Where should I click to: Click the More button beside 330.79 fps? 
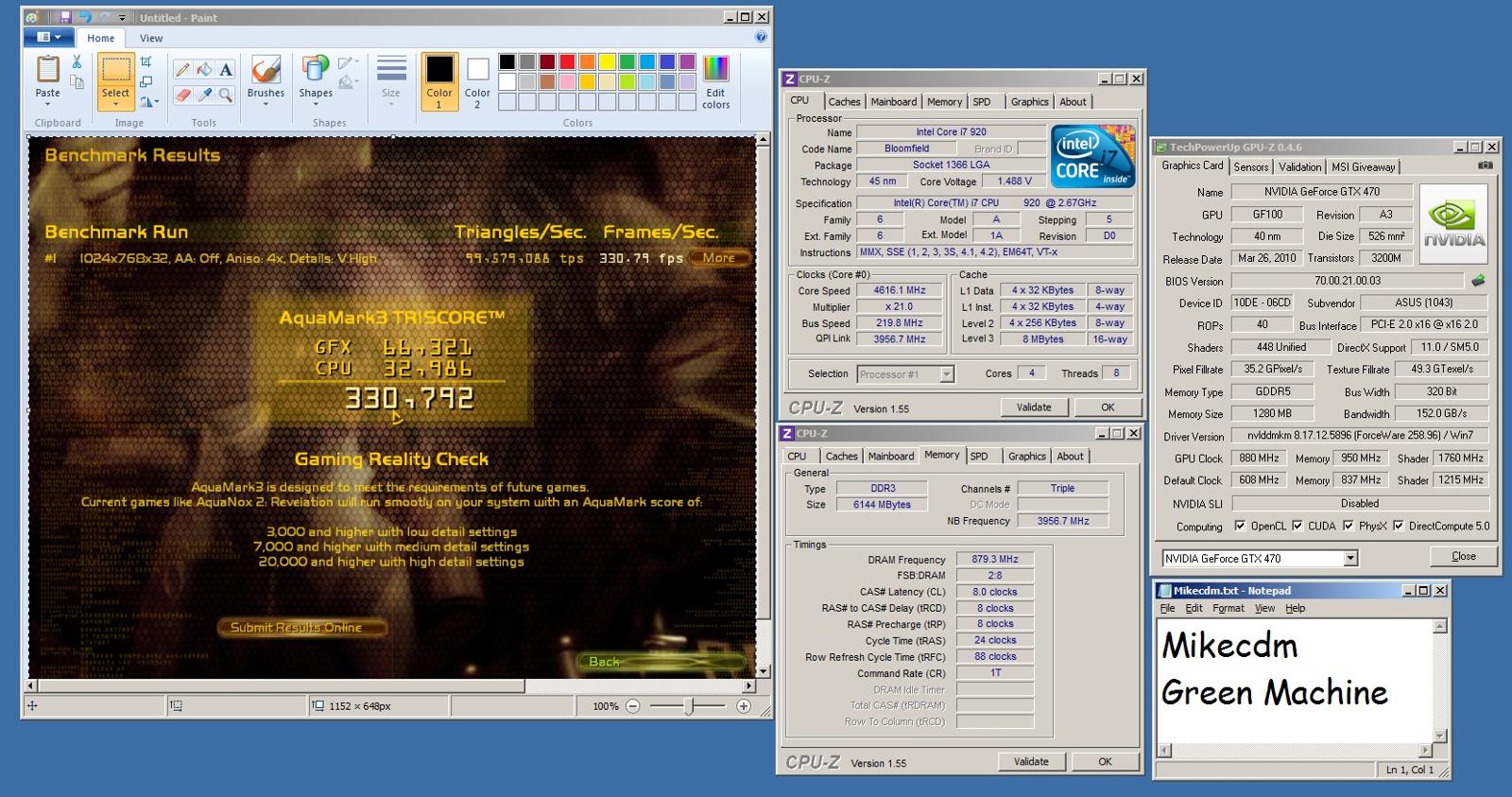pos(719,257)
